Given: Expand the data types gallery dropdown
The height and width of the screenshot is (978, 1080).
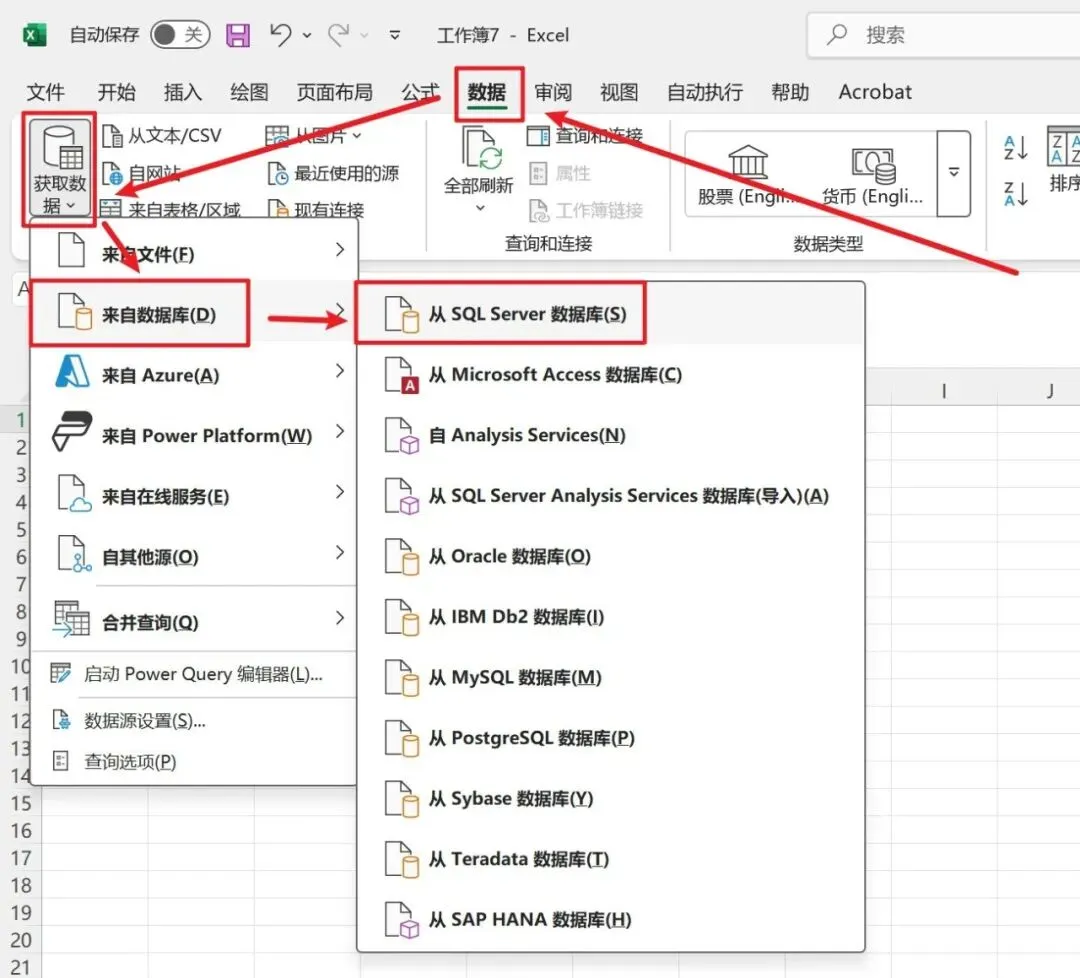Looking at the screenshot, I should [x=954, y=173].
